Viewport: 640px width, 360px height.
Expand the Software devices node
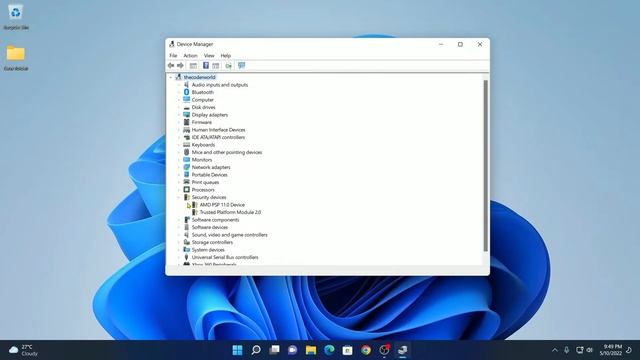pyautogui.click(x=179, y=227)
